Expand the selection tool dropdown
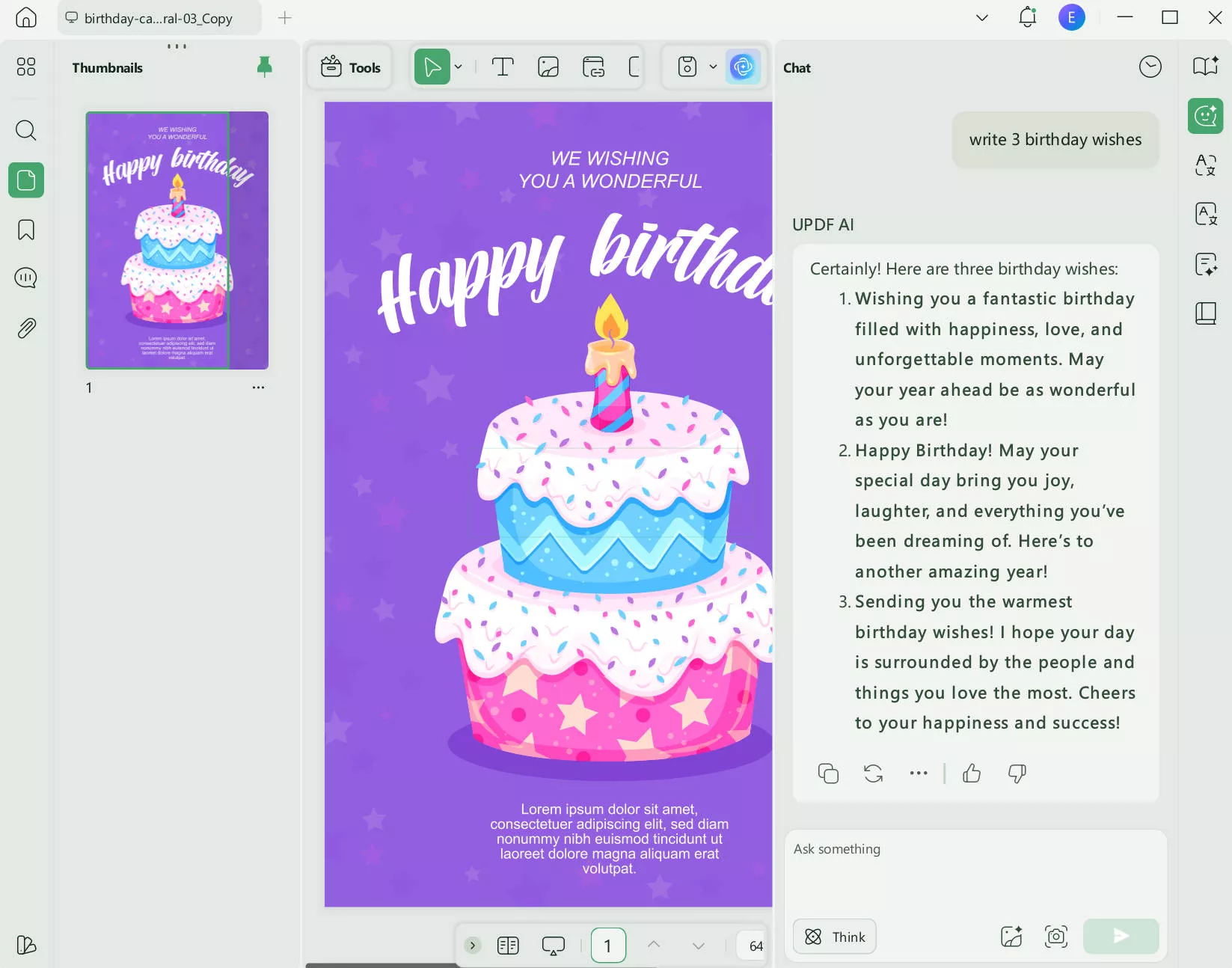This screenshot has width=1232, height=968. 459,67
